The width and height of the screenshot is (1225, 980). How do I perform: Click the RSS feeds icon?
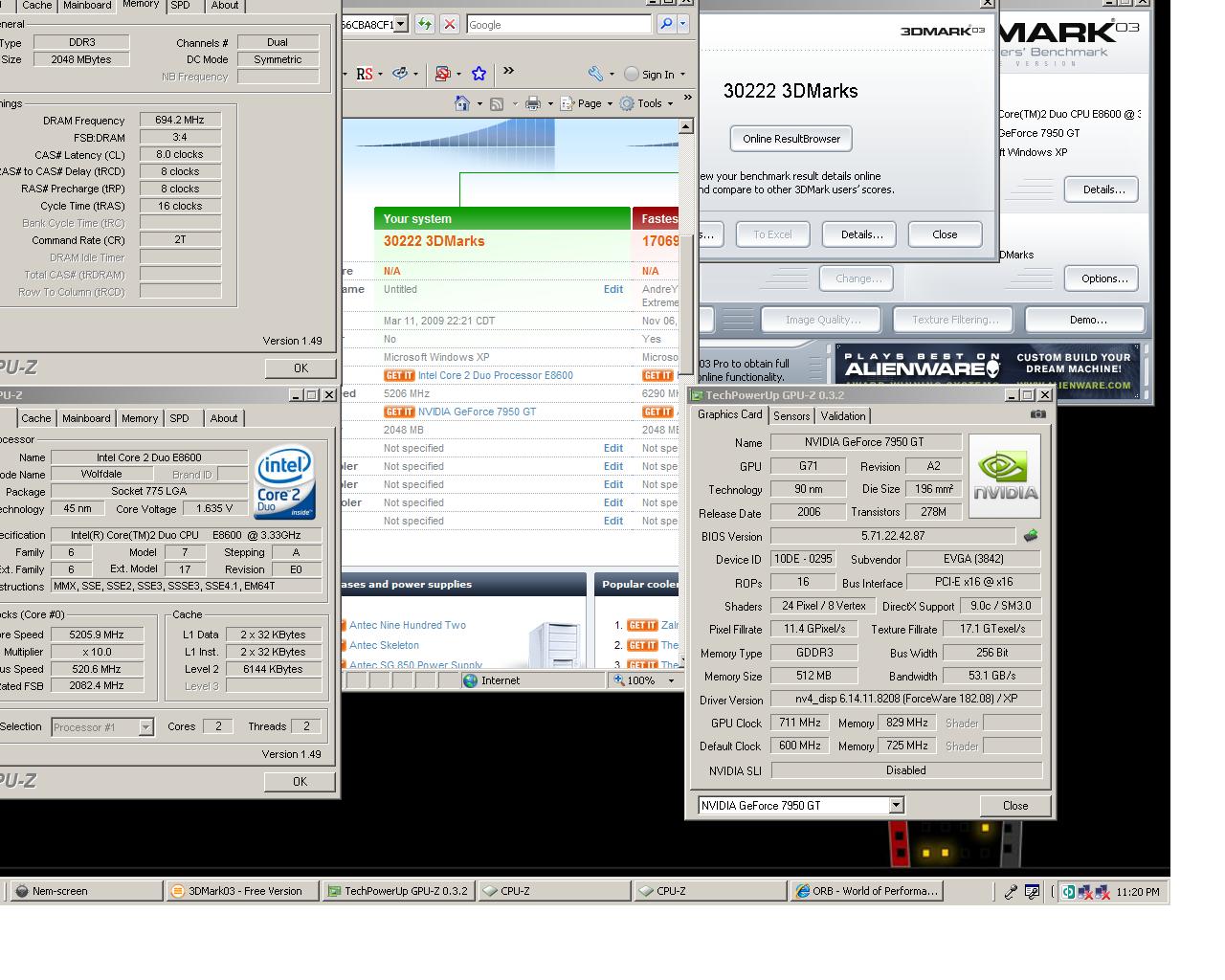497,103
